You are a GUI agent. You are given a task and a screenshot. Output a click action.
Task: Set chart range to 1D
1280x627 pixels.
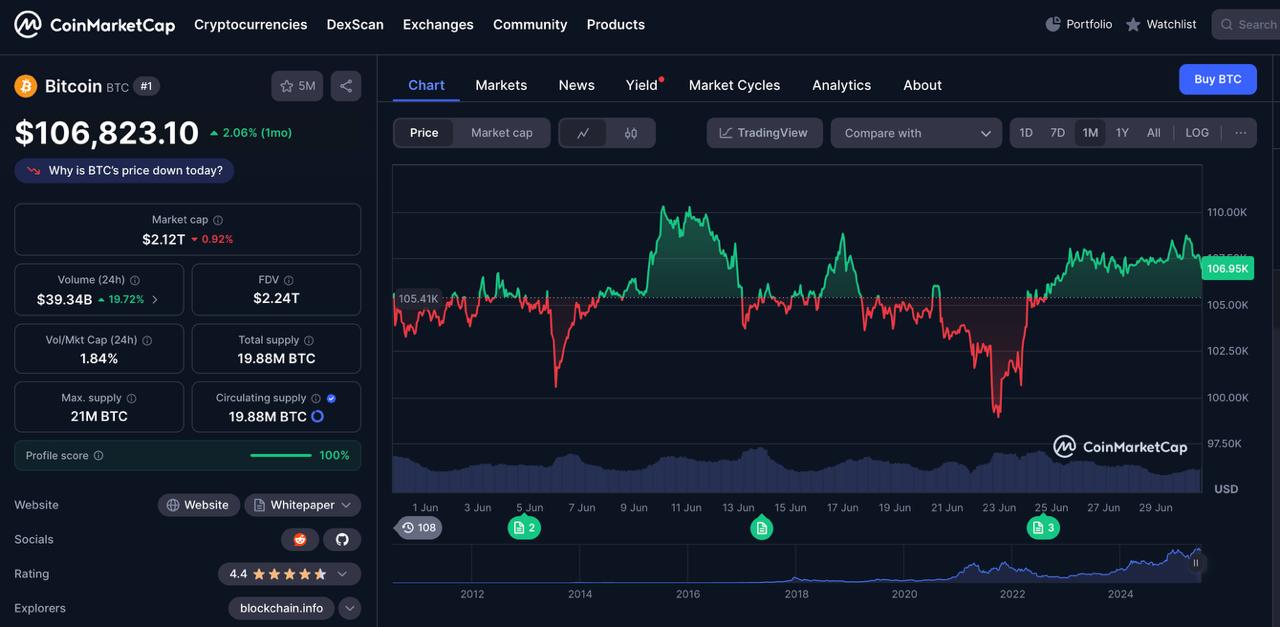pos(1026,133)
